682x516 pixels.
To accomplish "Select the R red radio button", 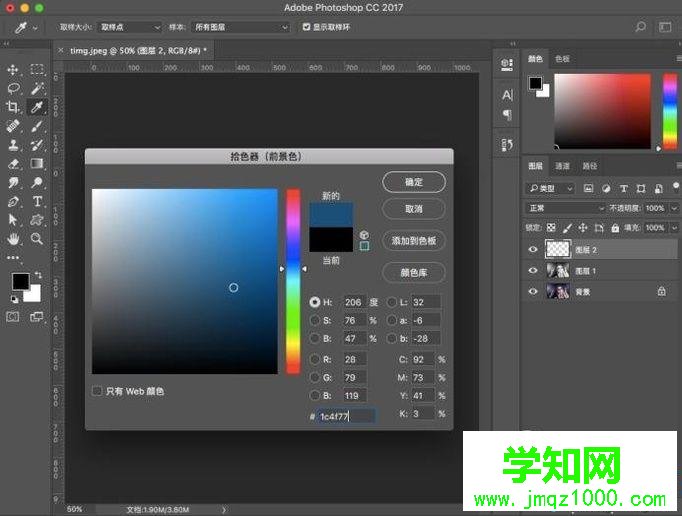I will click(315, 359).
